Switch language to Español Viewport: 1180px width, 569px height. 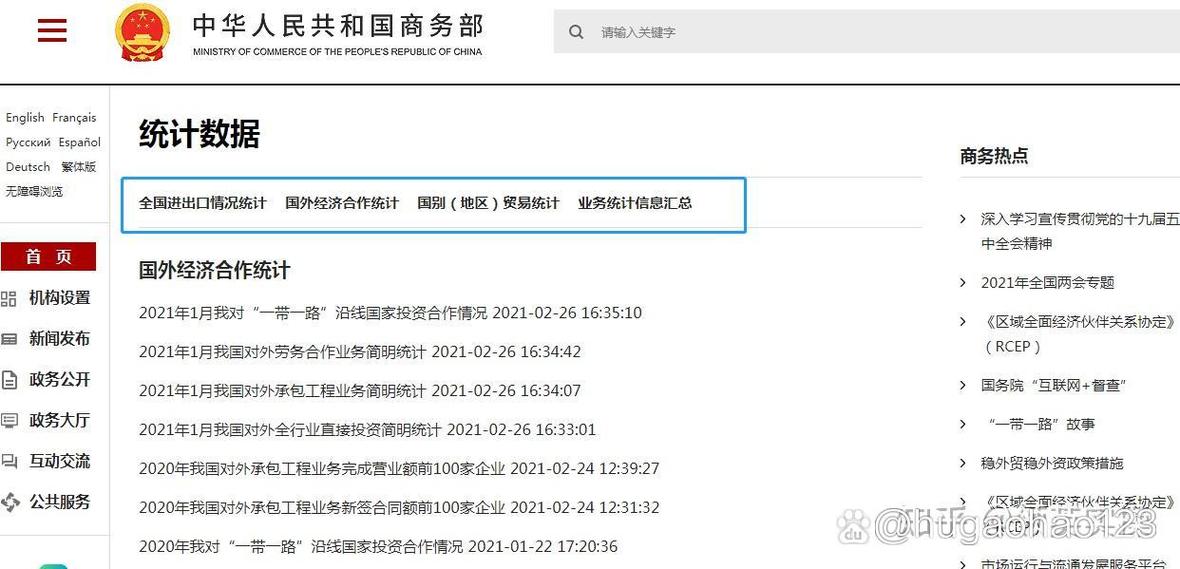coord(80,142)
